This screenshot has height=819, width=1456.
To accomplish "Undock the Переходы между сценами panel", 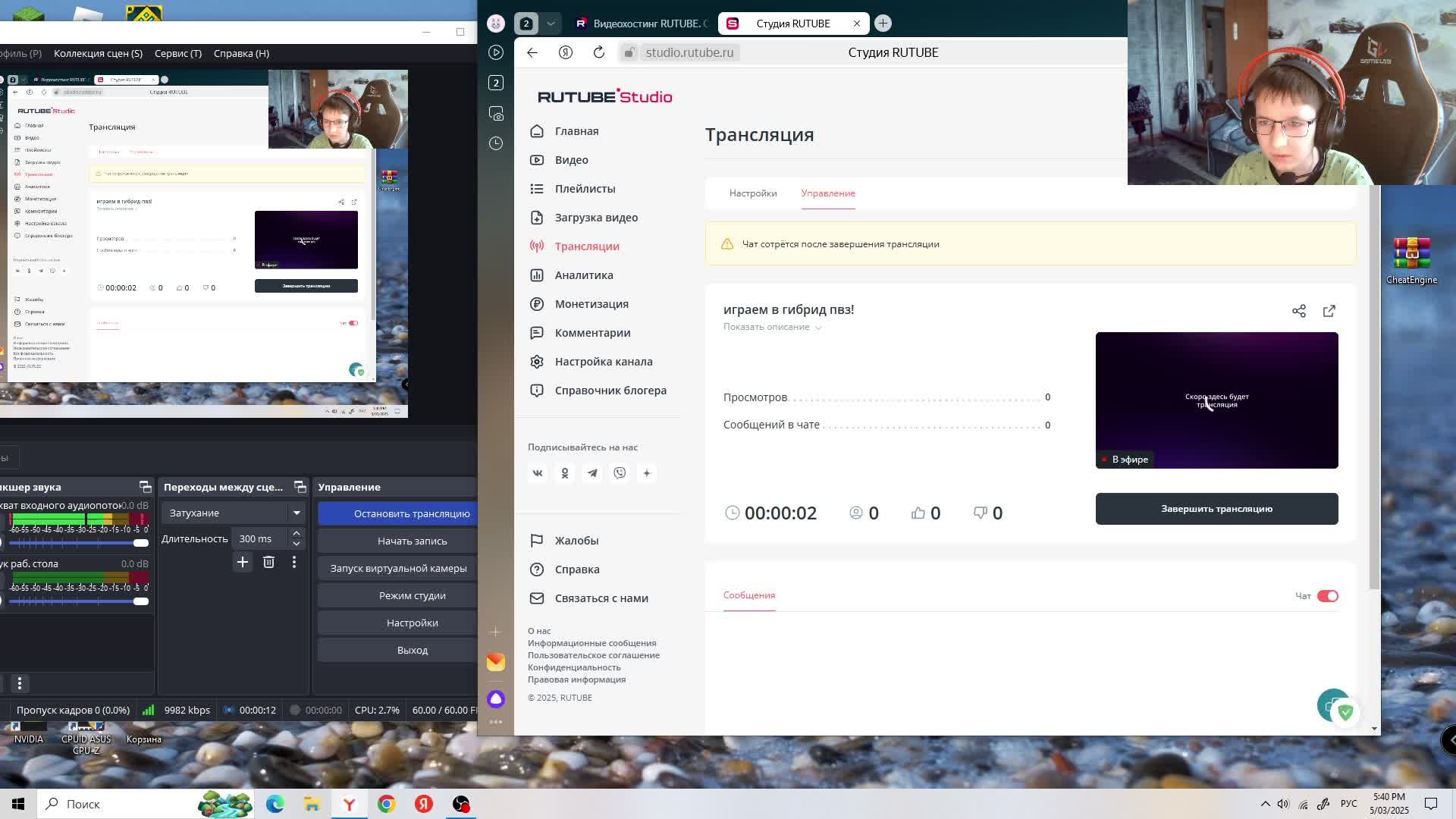I will [300, 487].
